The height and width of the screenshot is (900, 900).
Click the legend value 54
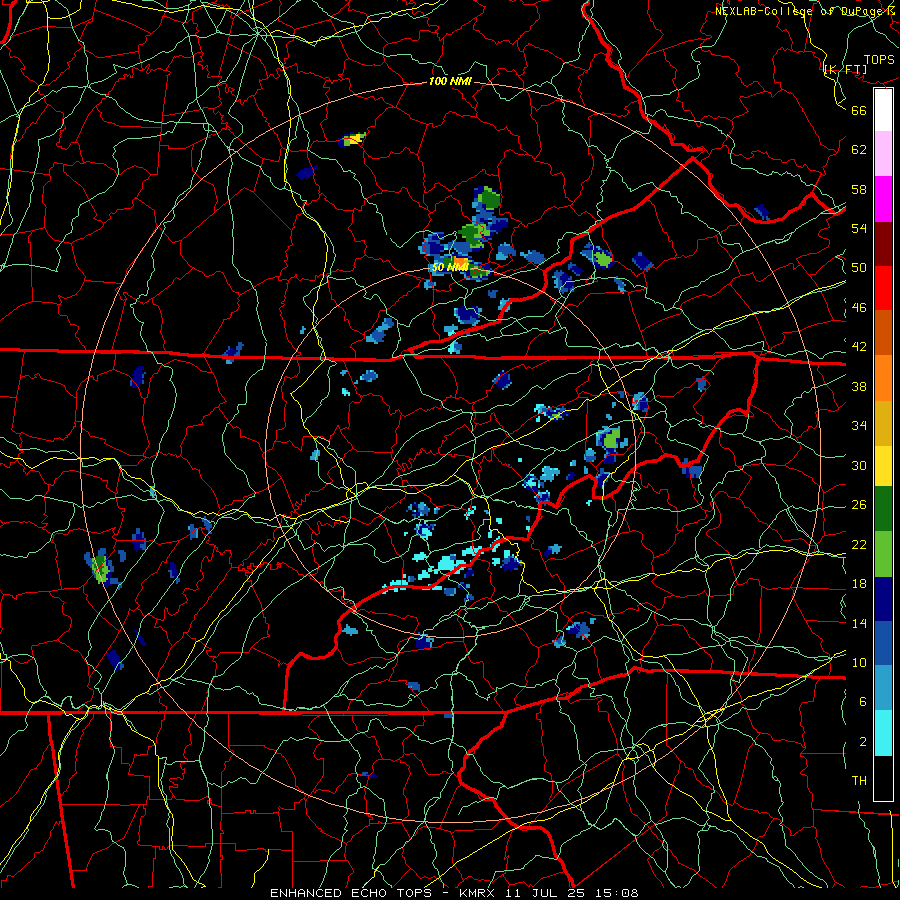tap(859, 228)
